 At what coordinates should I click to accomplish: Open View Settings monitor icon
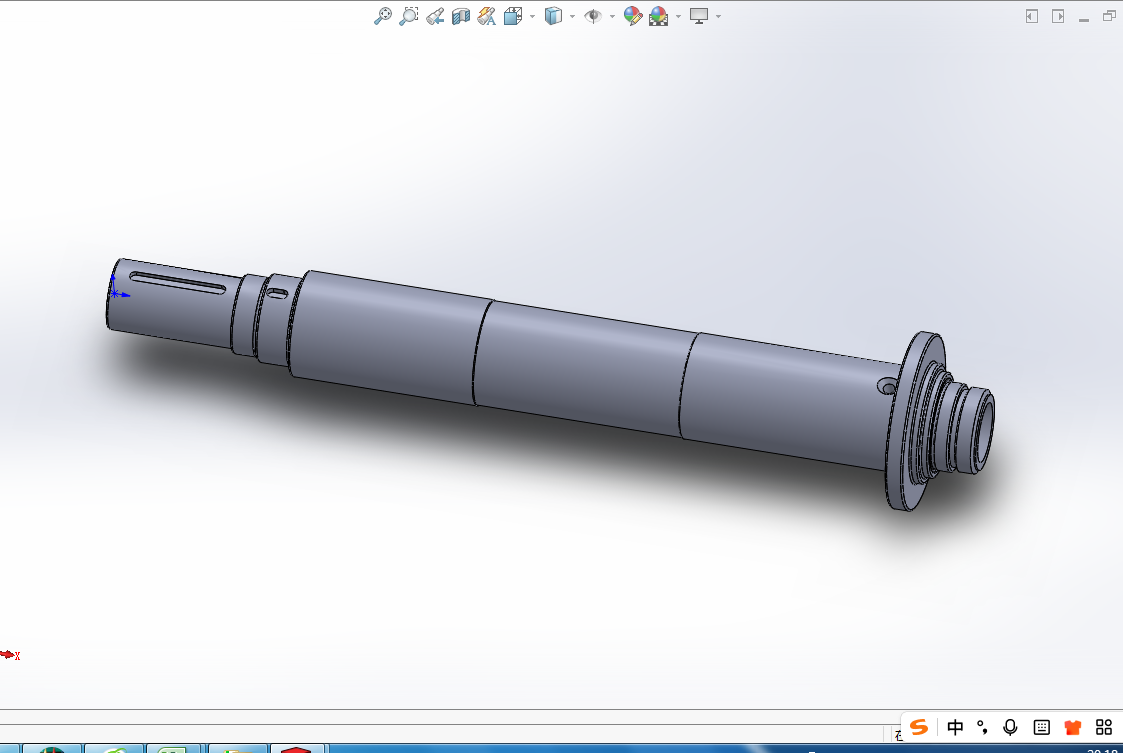click(699, 16)
